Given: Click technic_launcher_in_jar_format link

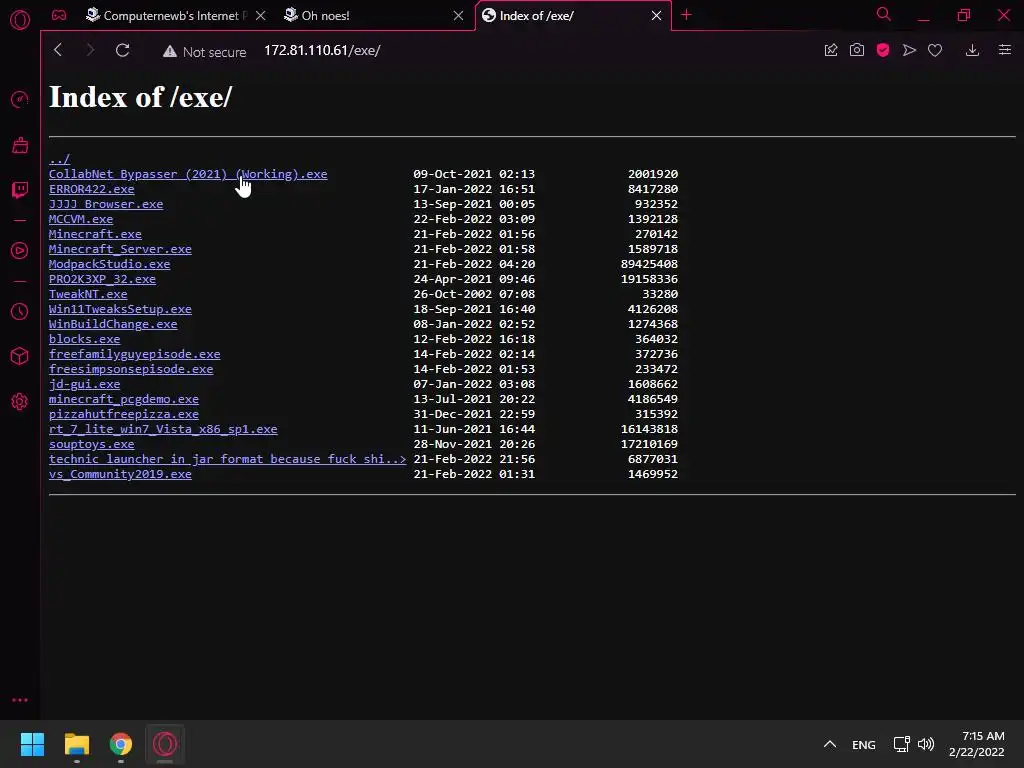Looking at the screenshot, I should pyautogui.click(x=227, y=459).
